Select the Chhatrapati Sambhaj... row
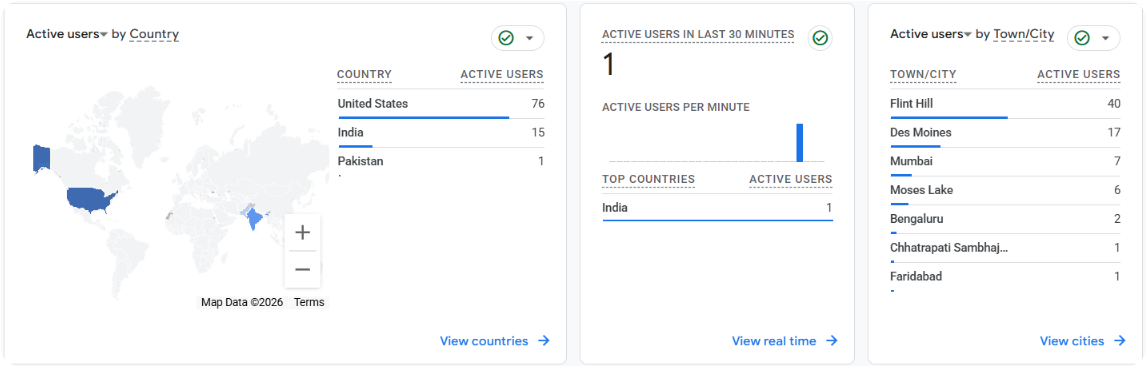Screen dimensions: 1147x367 tap(1005, 248)
